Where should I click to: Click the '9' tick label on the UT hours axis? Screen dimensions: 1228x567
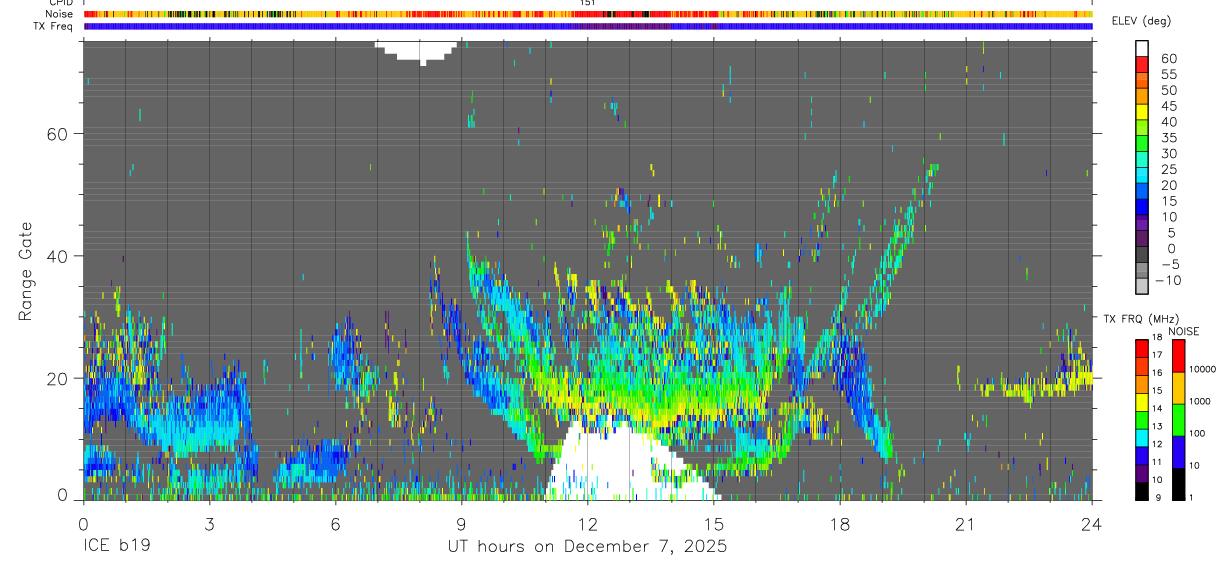pyautogui.click(x=461, y=523)
